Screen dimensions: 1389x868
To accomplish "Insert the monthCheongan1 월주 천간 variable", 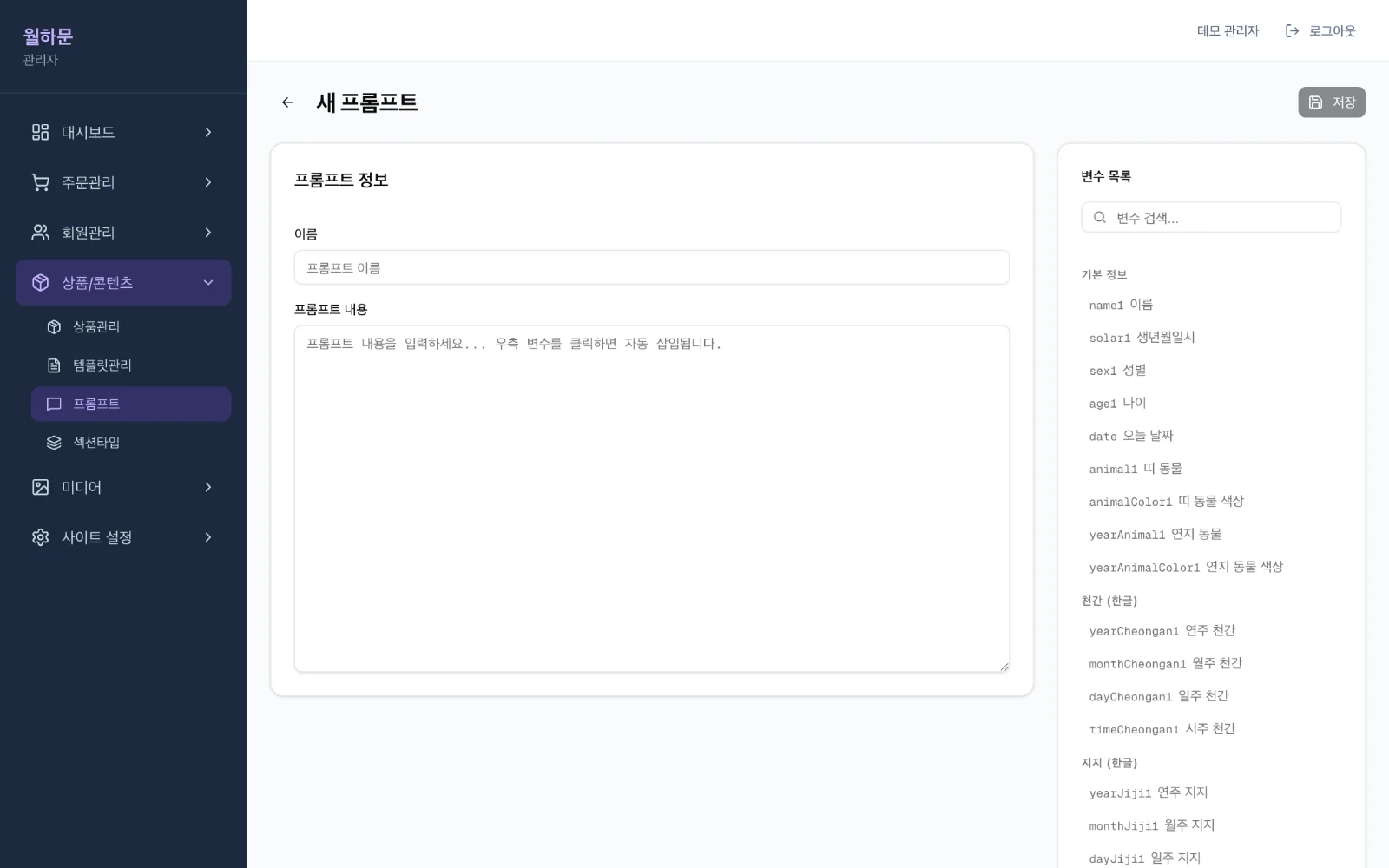I will [1211, 664].
